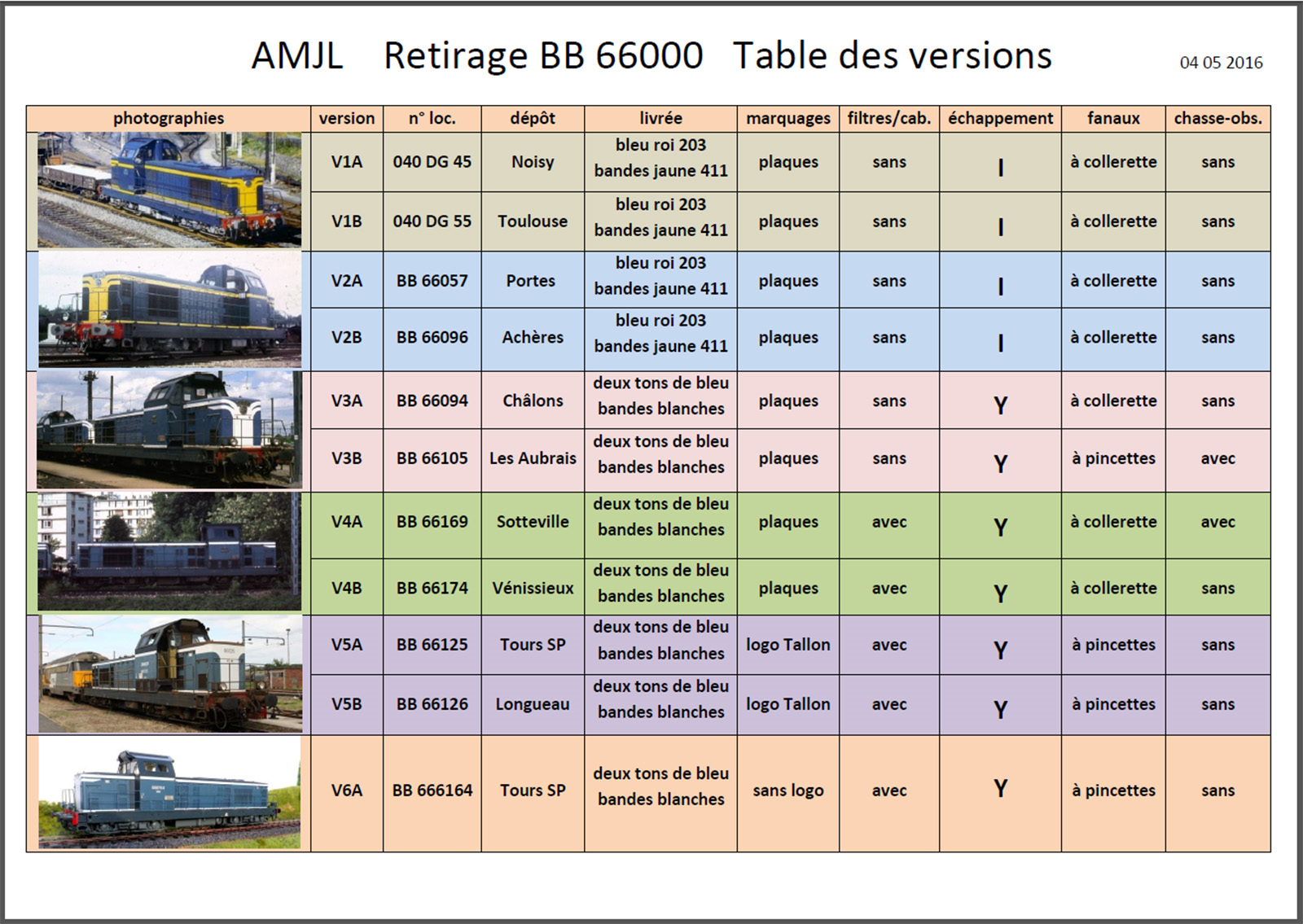The width and height of the screenshot is (1303, 924).
Task: Click the Y exhaust symbol in V4B row
Action: (1000, 593)
